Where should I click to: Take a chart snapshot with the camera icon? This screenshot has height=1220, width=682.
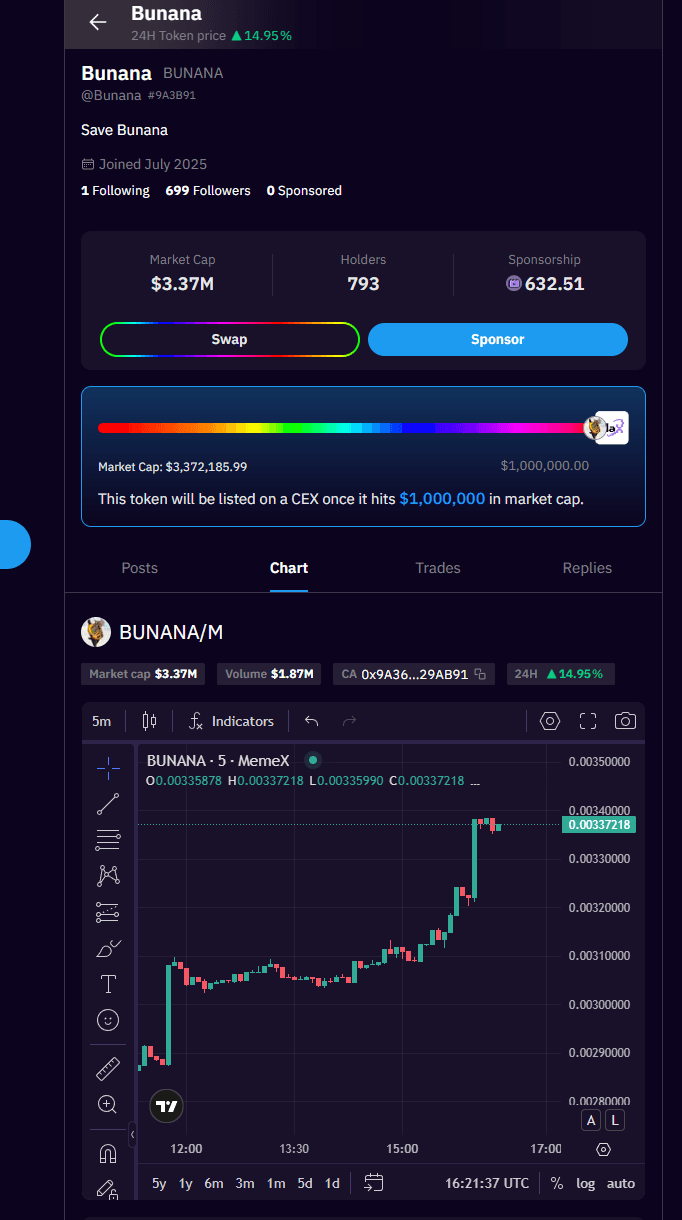tap(625, 721)
